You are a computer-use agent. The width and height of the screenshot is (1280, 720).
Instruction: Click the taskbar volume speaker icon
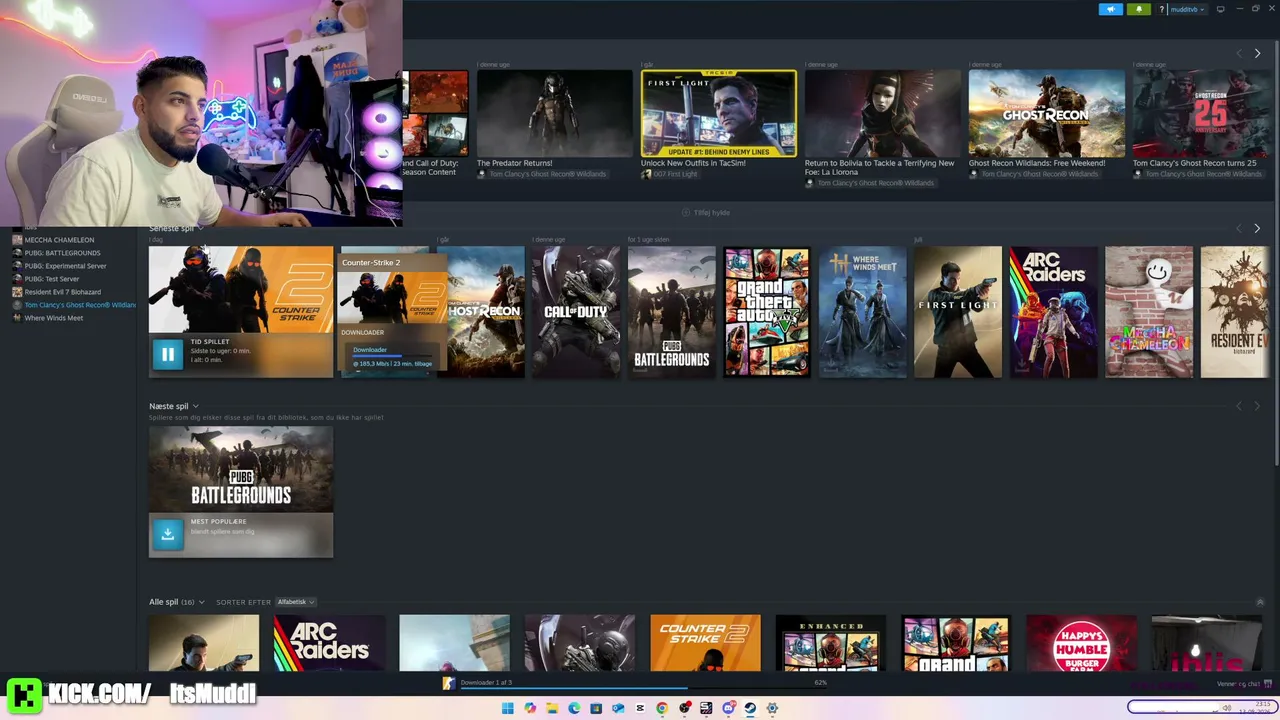(x=1227, y=708)
